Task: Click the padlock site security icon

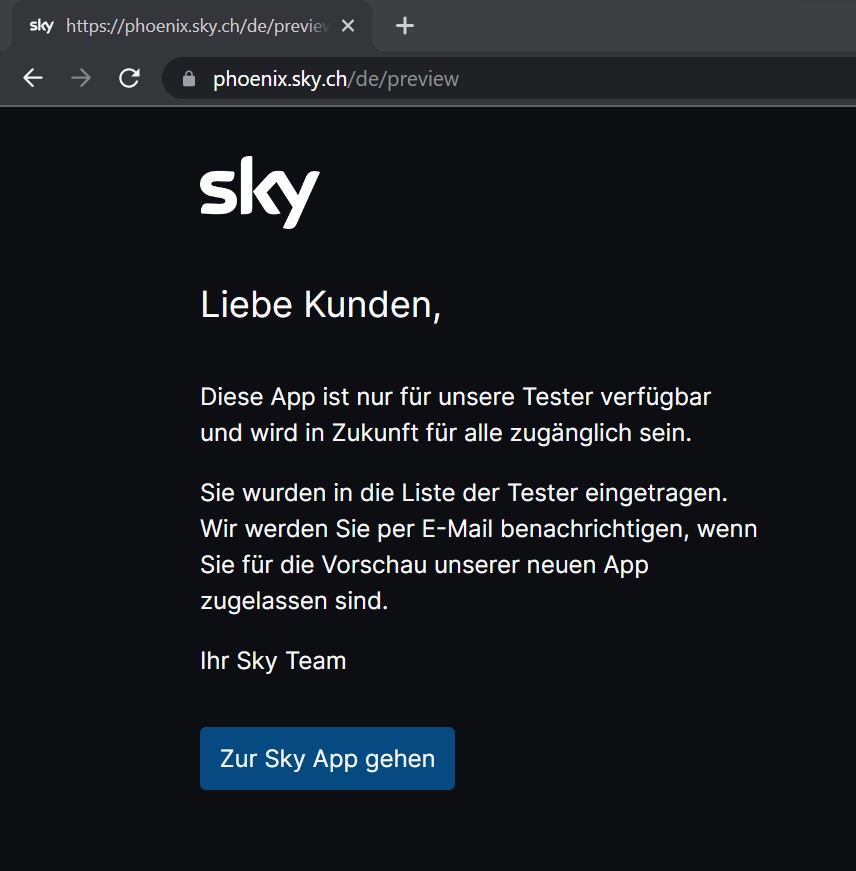Action: coord(189,79)
